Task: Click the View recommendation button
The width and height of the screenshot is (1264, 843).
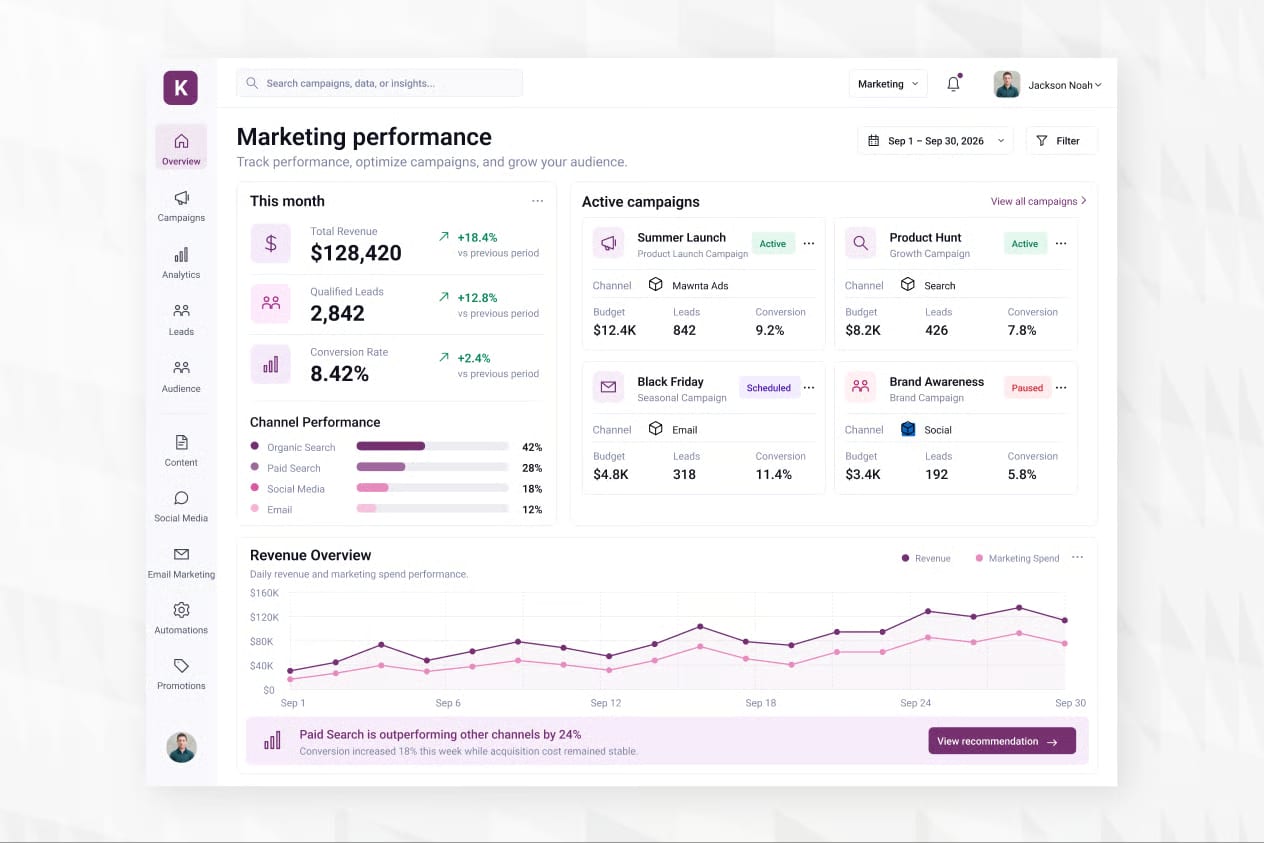Action: [1002, 741]
